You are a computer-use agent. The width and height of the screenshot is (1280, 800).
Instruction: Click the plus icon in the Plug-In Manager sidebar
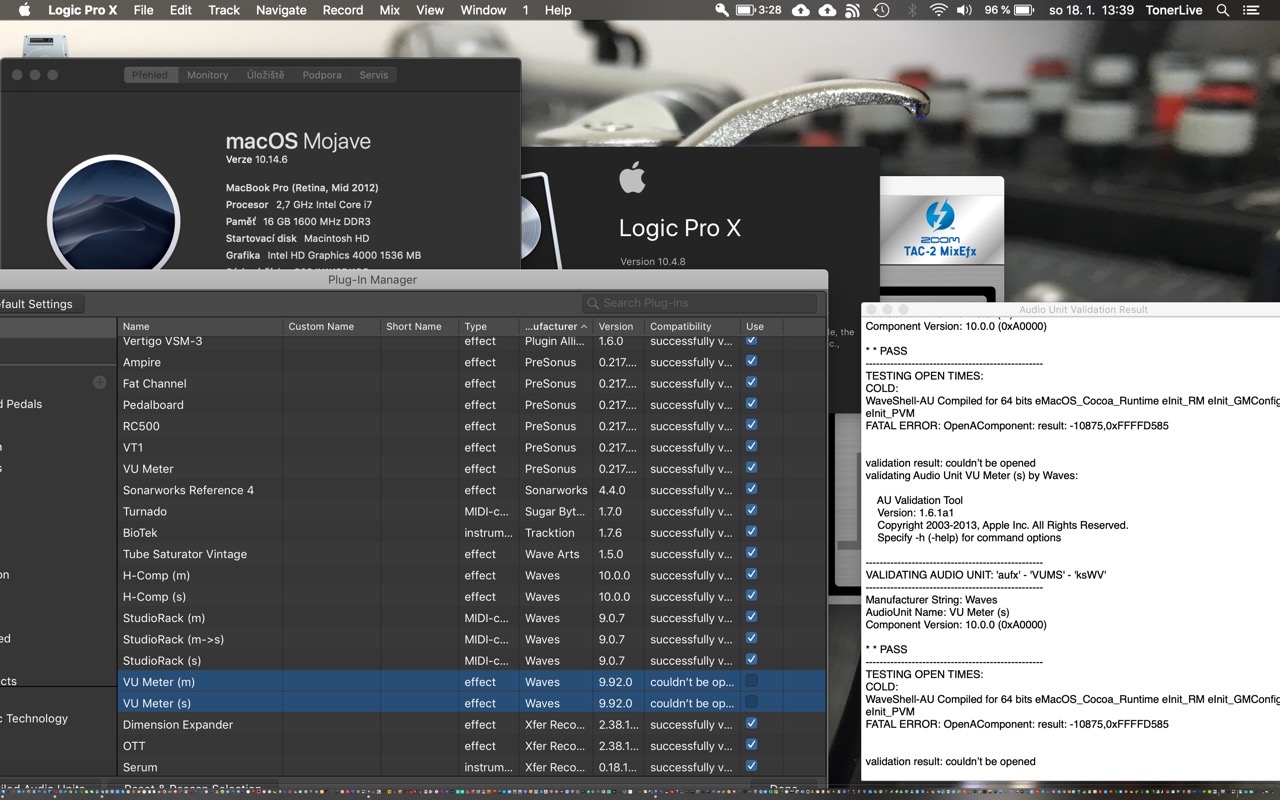[99, 382]
